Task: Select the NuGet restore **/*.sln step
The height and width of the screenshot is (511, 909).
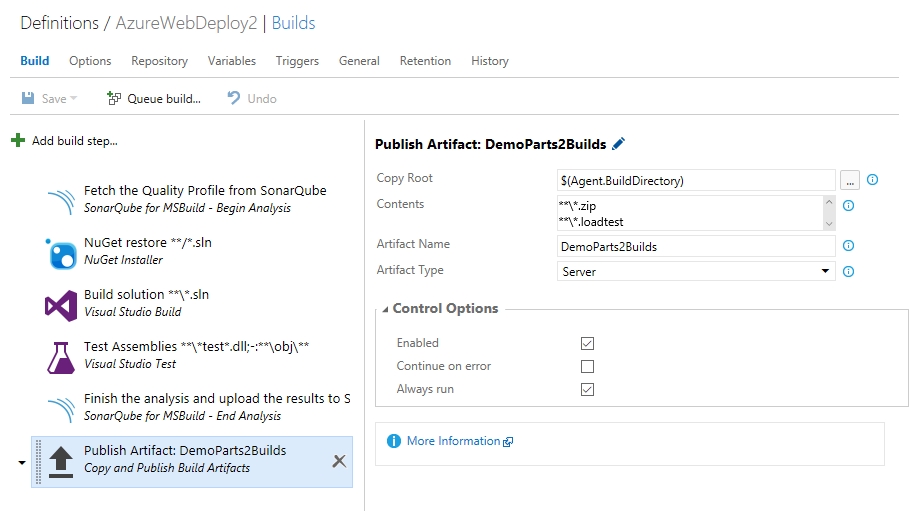Action: click(148, 242)
